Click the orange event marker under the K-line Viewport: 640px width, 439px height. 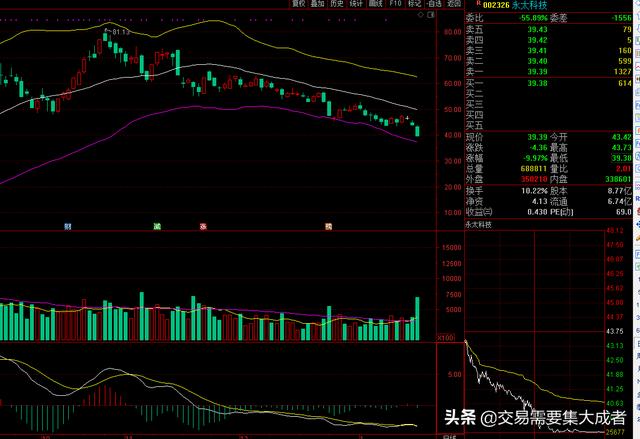[328, 226]
